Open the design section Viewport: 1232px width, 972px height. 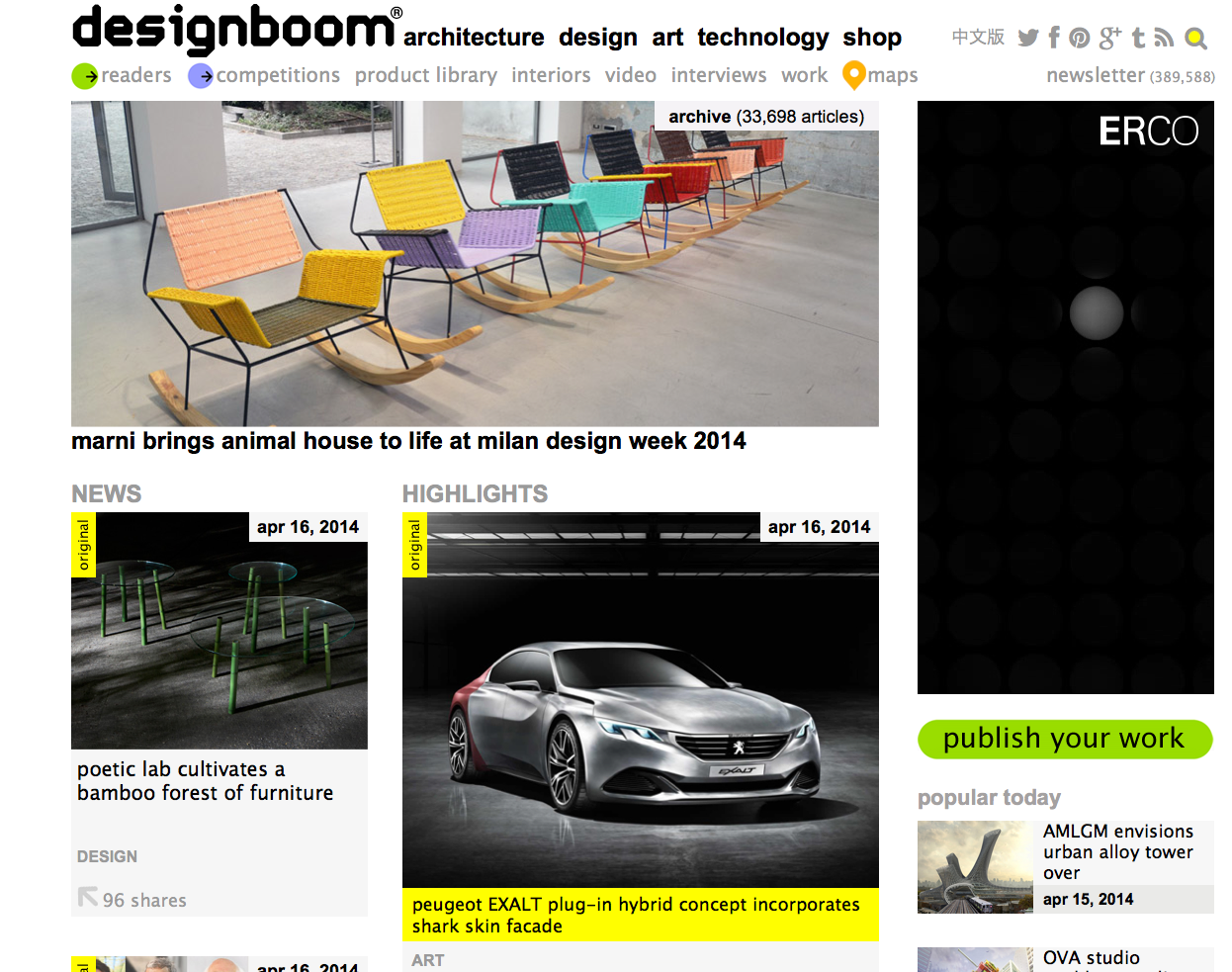tap(598, 38)
